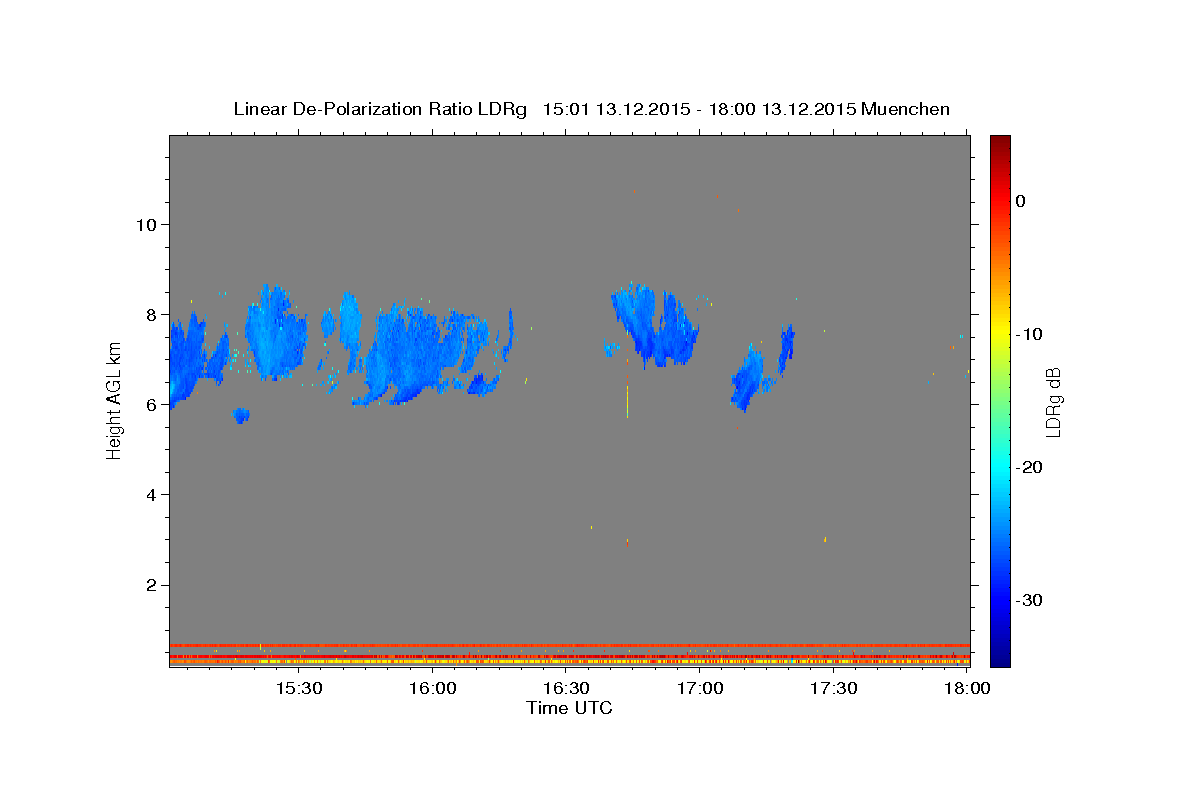Click the colorbar value label -20
This screenshot has width=1200, height=800.
1029,467
